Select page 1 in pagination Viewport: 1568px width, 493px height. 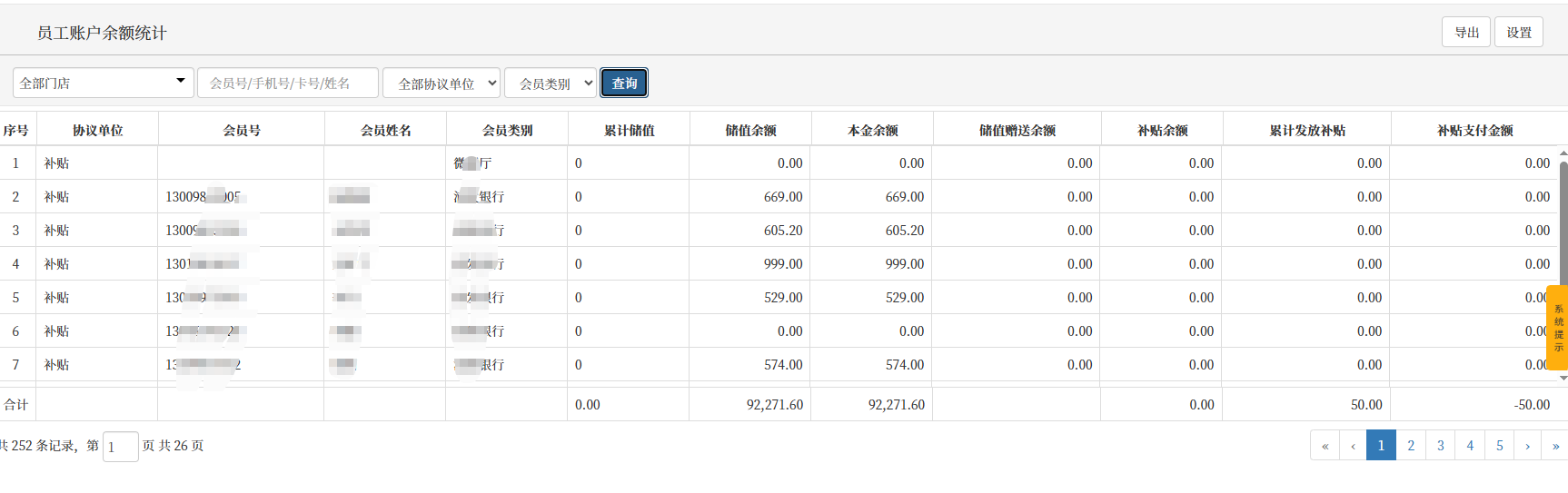tap(1381, 446)
